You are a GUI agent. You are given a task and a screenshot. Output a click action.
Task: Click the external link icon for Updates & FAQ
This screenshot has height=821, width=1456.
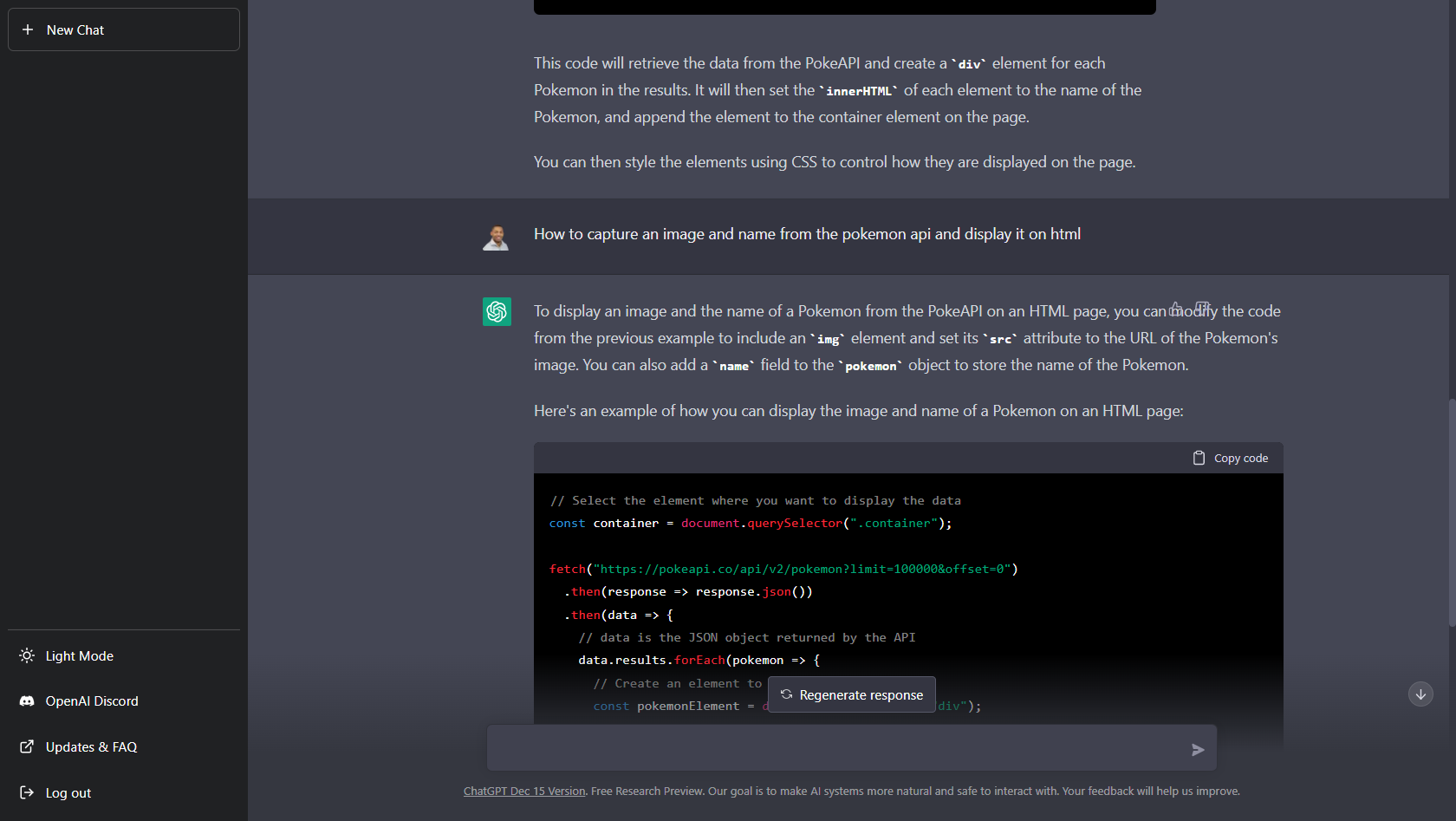tap(27, 746)
